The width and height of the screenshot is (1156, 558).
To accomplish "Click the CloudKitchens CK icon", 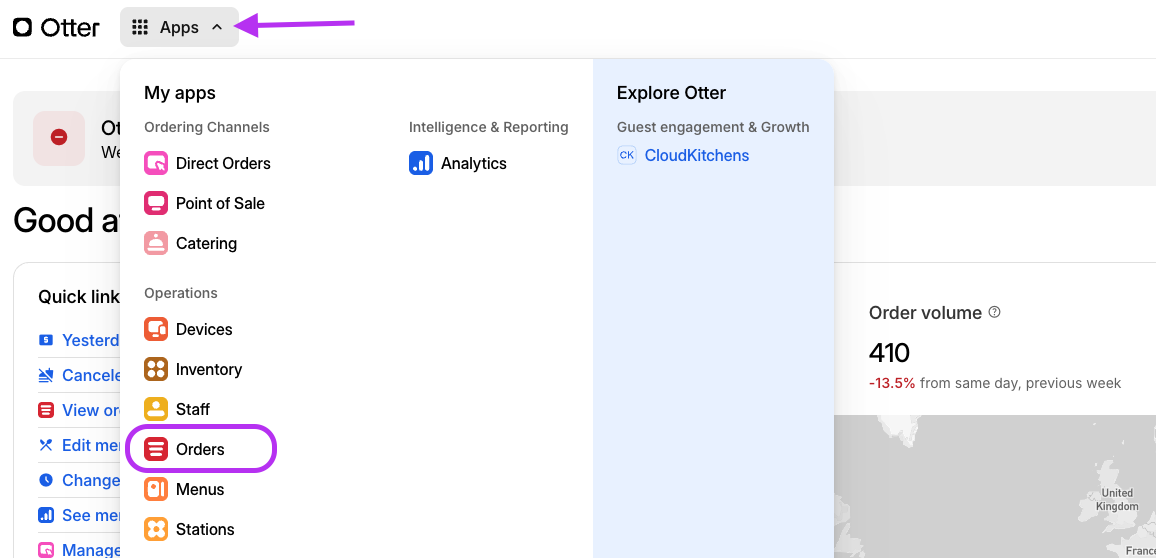I will click(x=627, y=155).
